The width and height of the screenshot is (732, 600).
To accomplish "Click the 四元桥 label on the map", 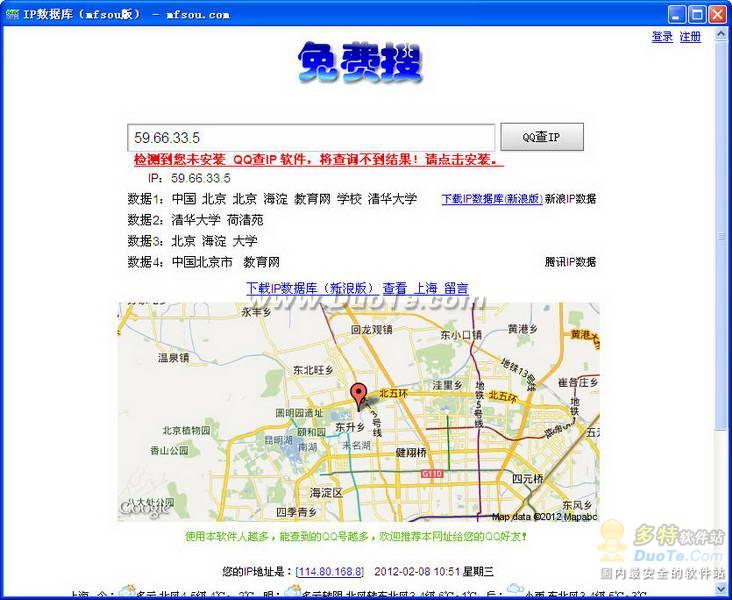I will [528, 478].
